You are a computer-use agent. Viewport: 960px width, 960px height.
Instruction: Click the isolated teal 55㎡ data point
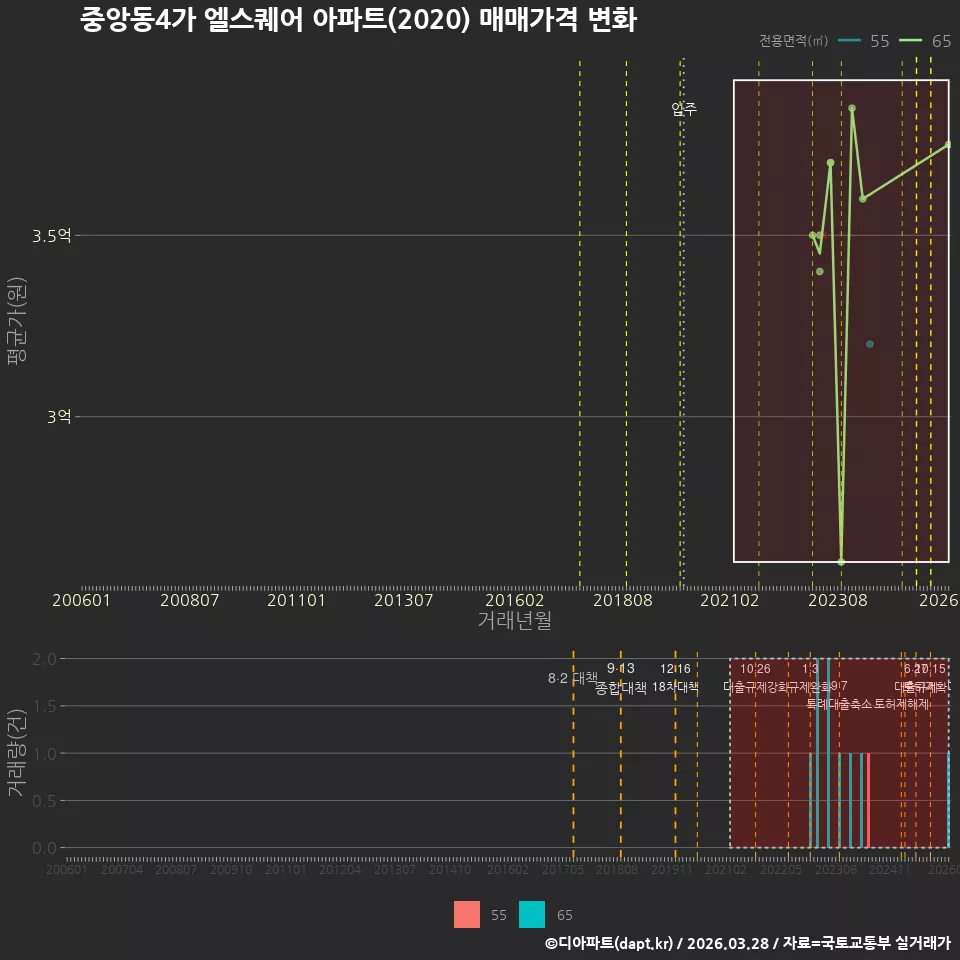869,344
